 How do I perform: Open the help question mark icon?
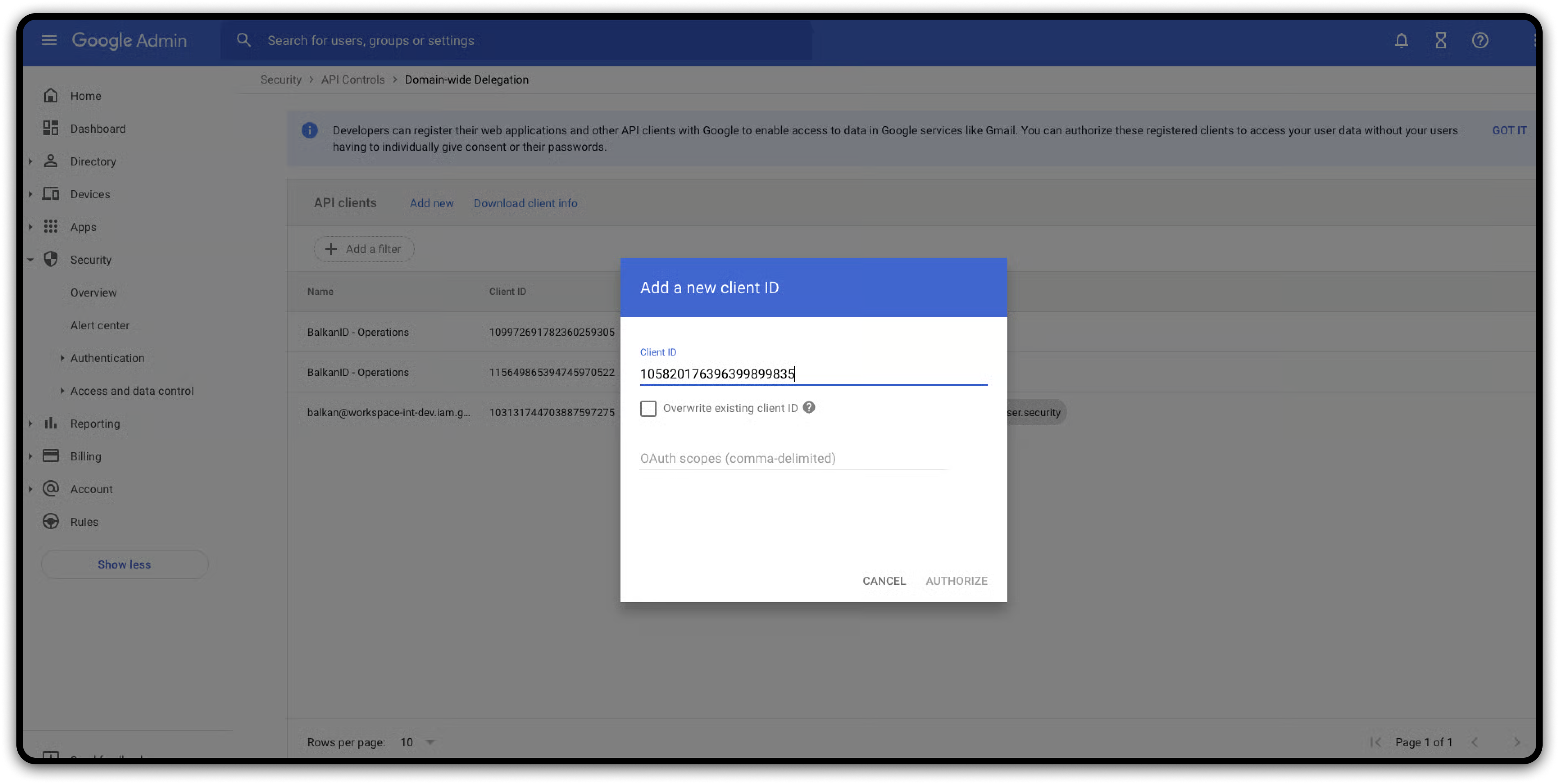(x=1480, y=41)
